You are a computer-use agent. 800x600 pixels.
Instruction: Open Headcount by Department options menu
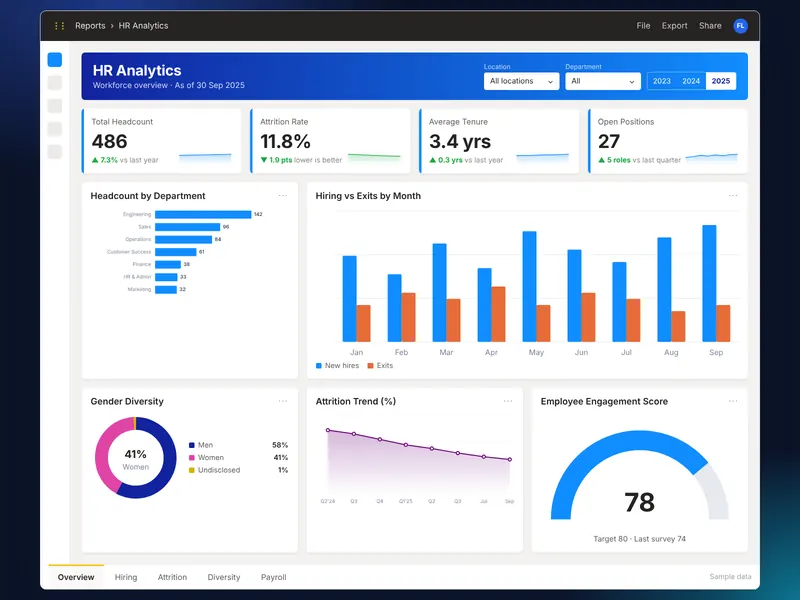point(283,195)
